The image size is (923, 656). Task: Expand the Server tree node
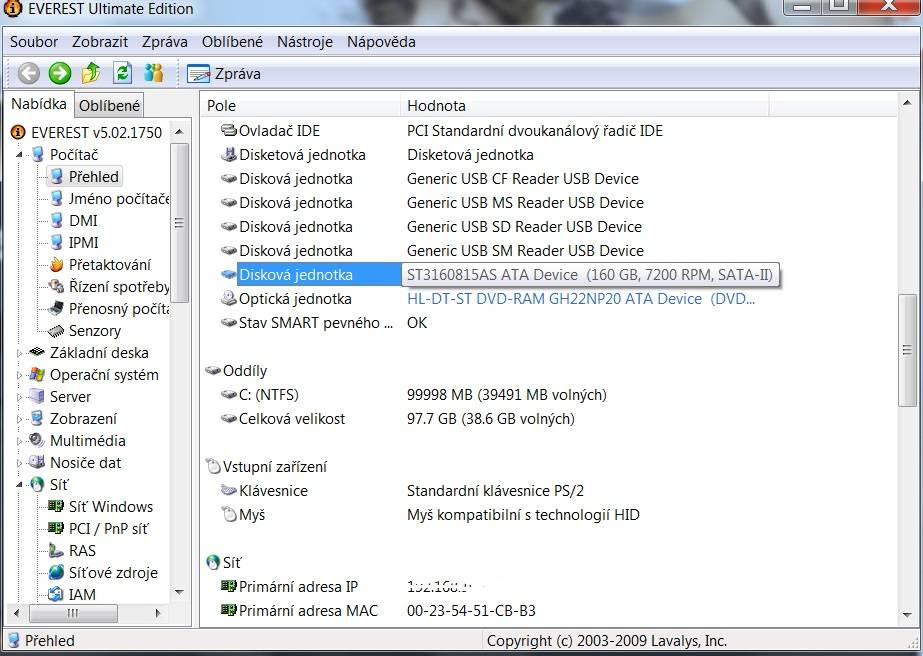19,397
